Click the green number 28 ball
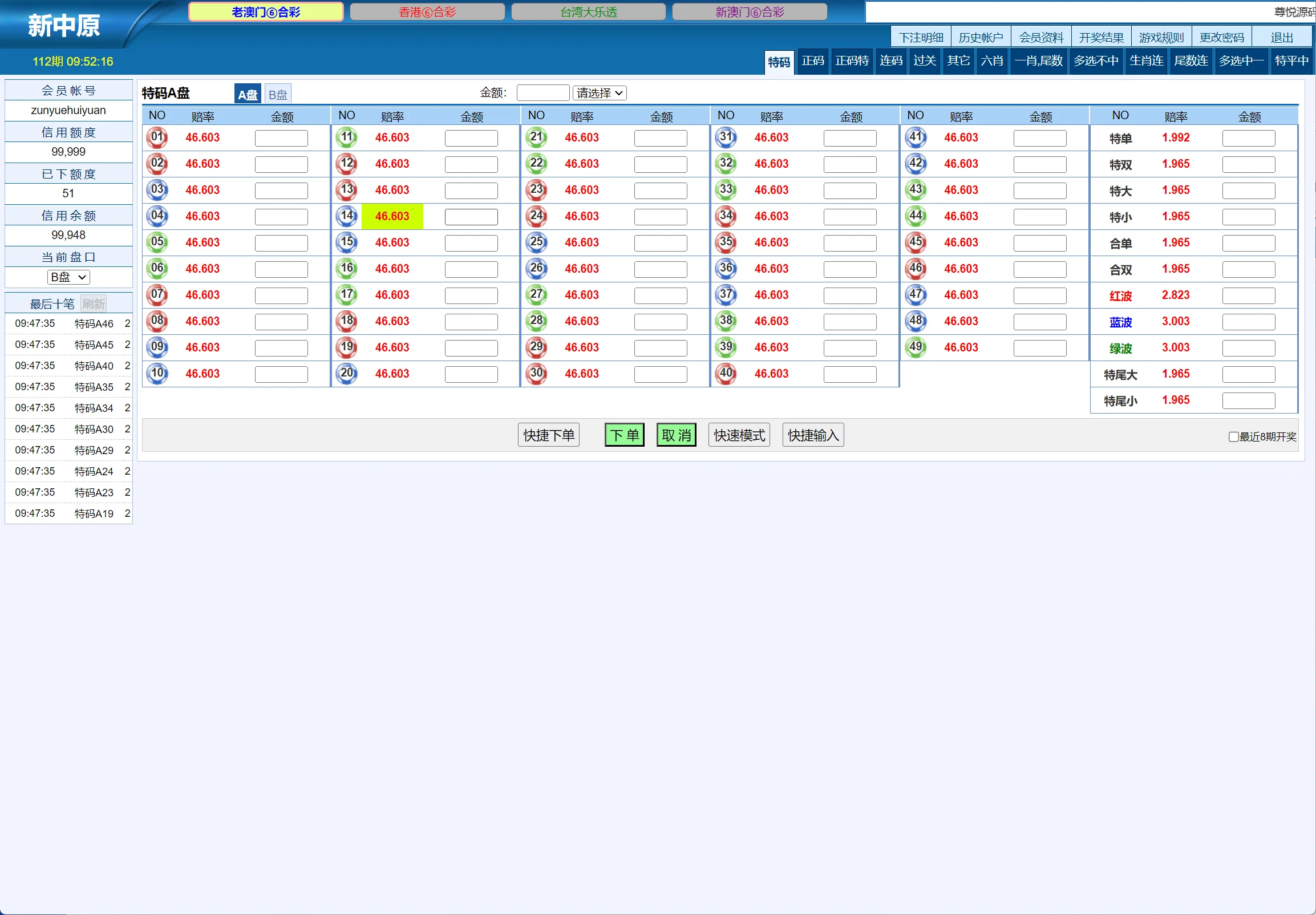The height and width of the screenshot is (915, 1316). click(536, 321)
